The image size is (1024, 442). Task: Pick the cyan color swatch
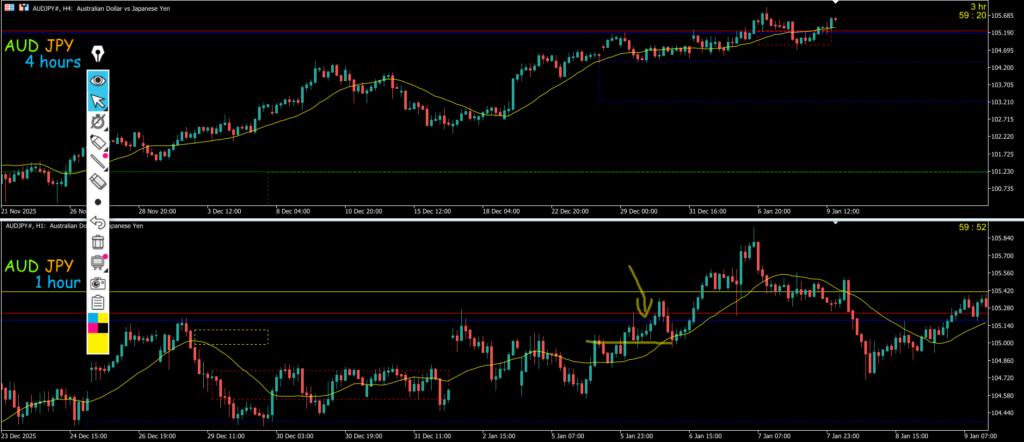point(93,319)
